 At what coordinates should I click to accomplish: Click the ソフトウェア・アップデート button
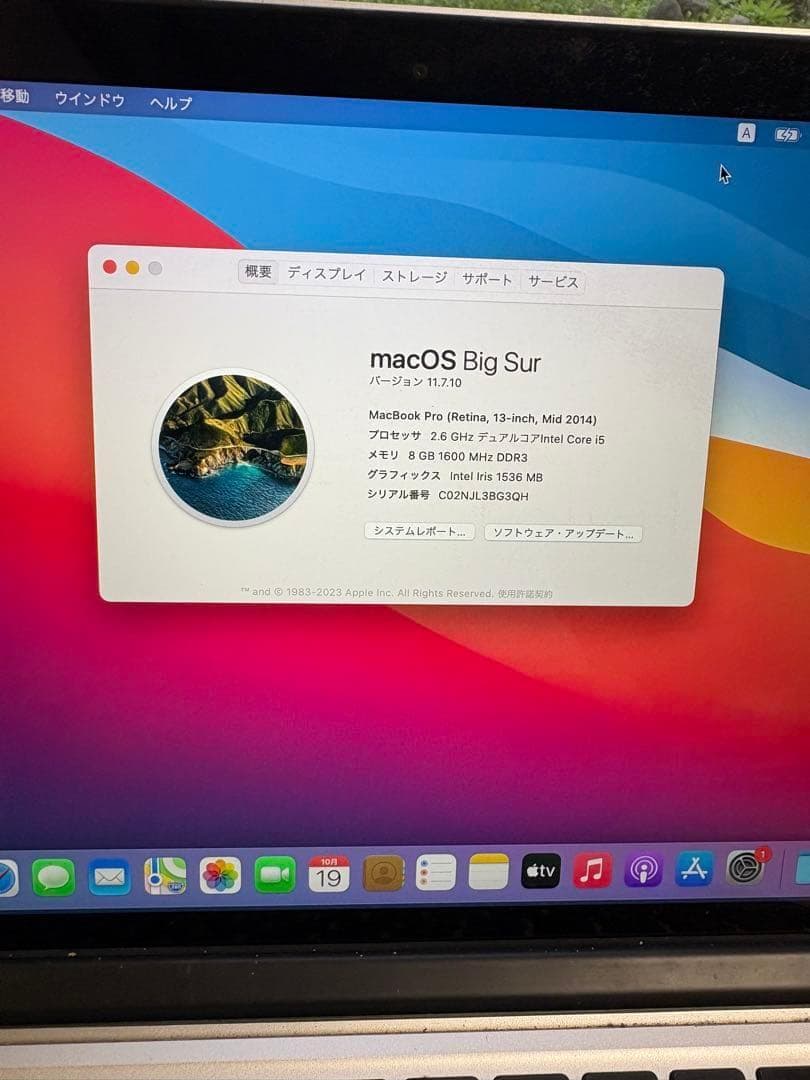563,534
